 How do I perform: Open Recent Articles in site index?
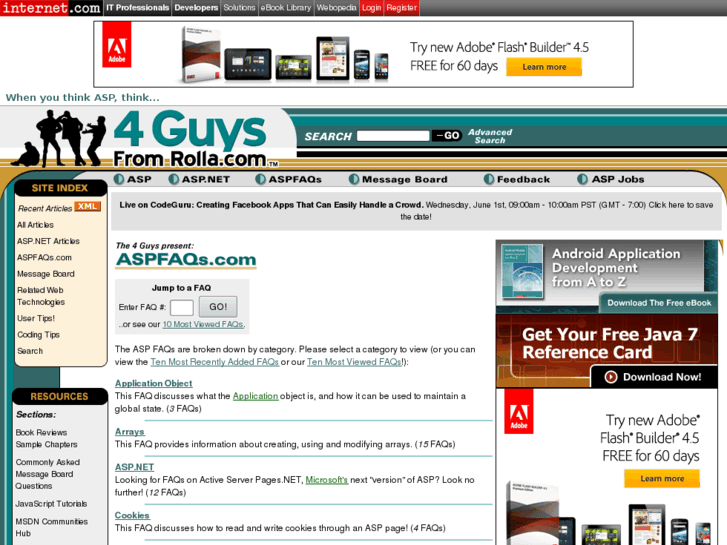(x=45, y=208)
